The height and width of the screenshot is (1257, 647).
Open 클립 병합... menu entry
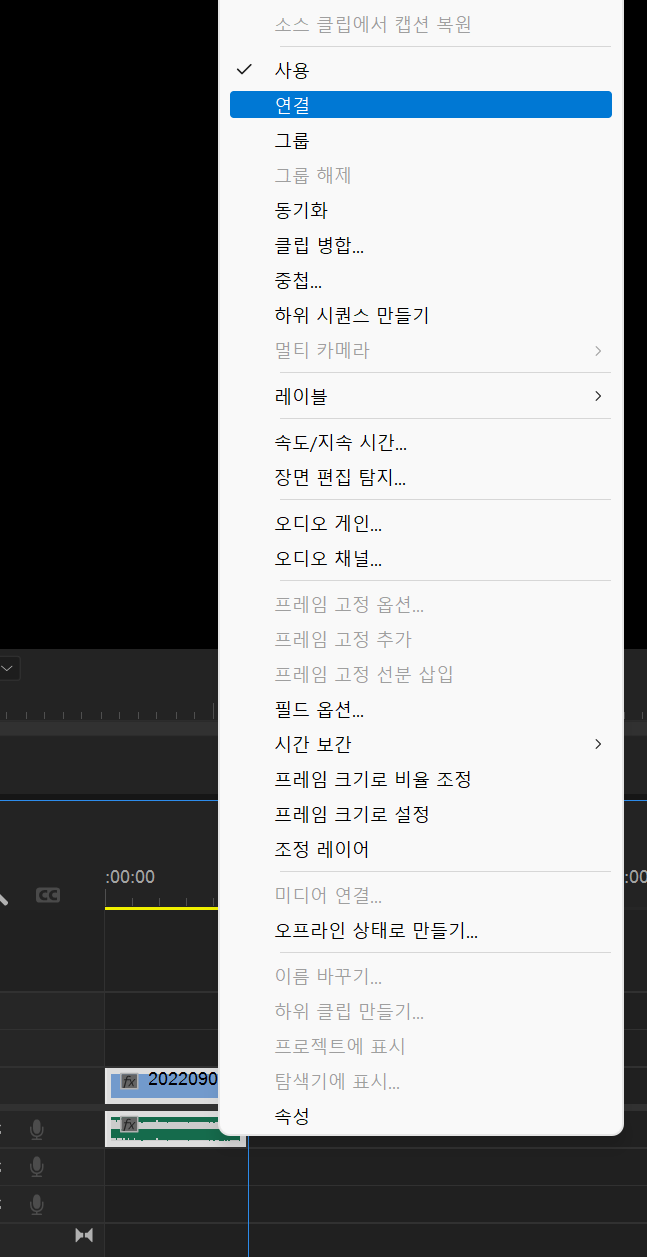(420, 246)
